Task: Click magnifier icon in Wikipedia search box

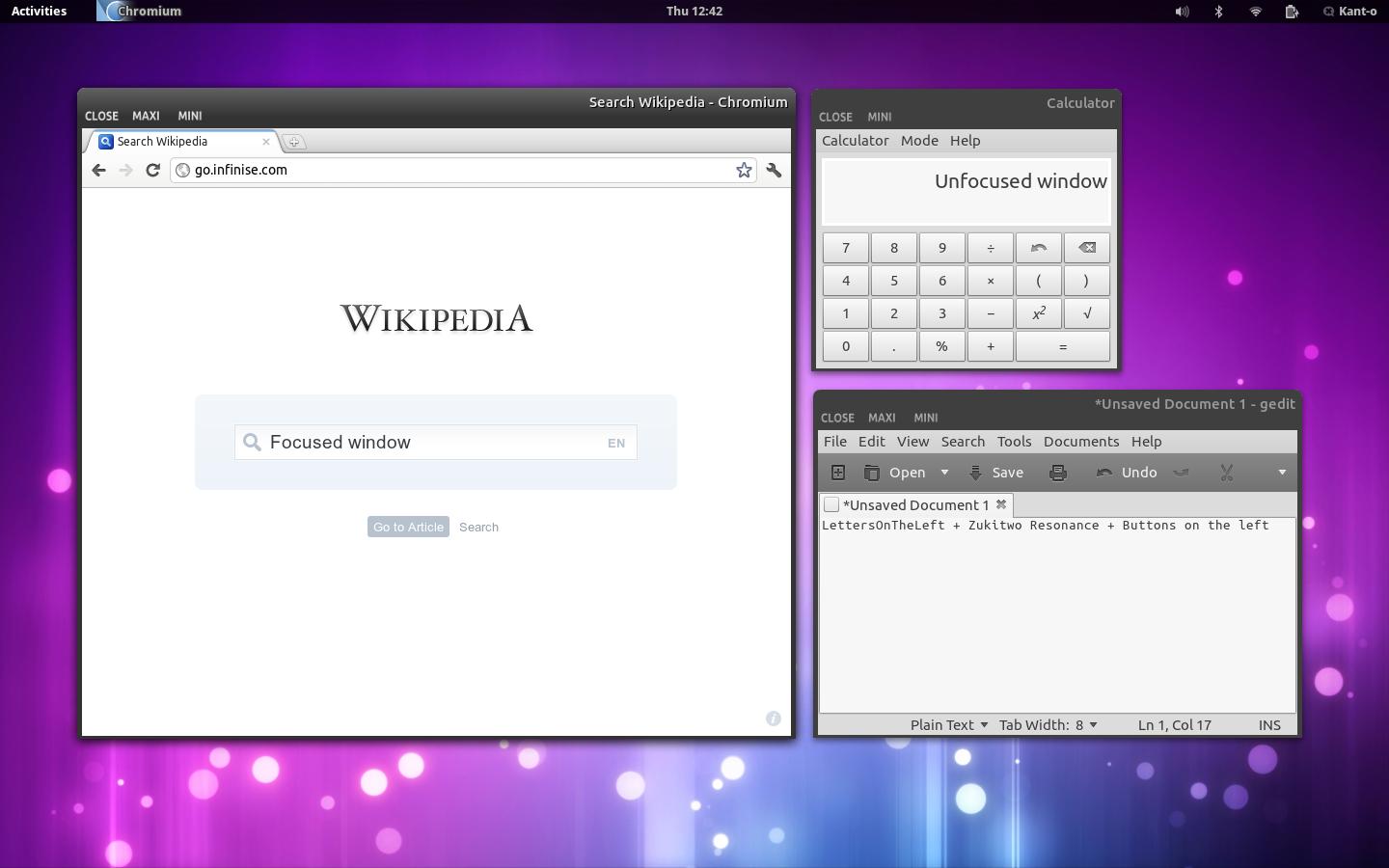Action: coord(252,442)
